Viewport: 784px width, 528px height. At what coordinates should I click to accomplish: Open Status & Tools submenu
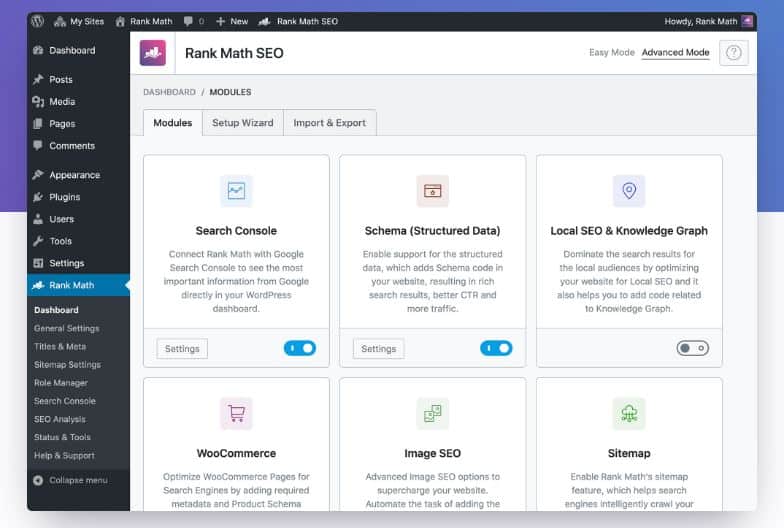[62, 437]
